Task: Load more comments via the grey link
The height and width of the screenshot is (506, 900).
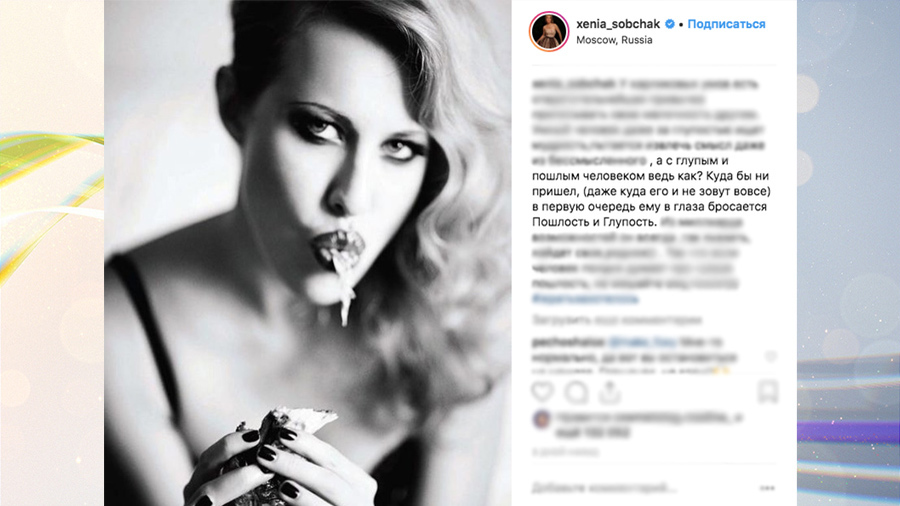Action: [x=617, y=320]
